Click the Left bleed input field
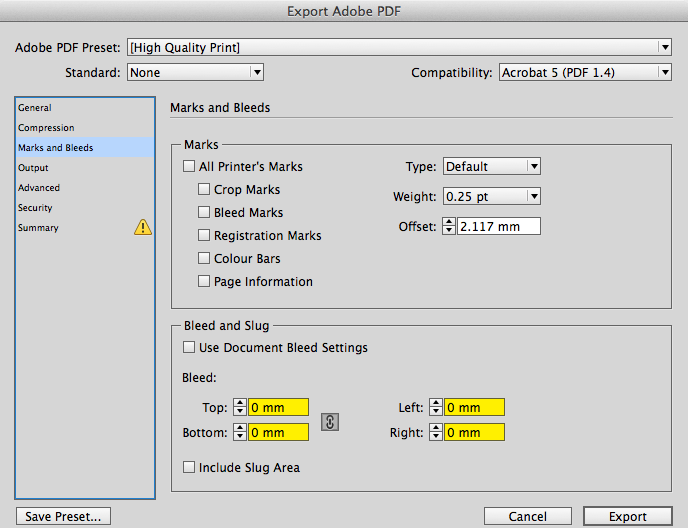 (x=474, y=407)
